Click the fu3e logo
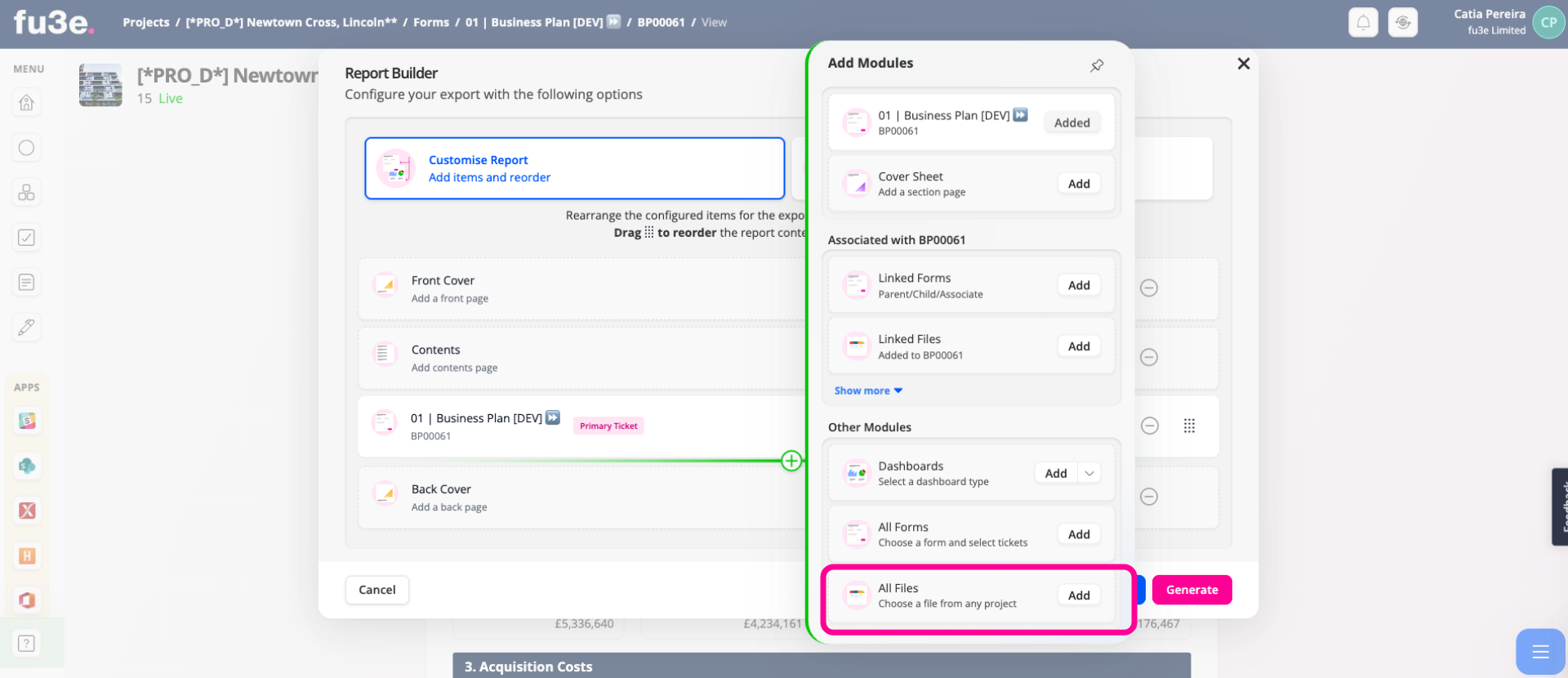The width and height of the screenshot is (1568, 678). click(53, 22)
